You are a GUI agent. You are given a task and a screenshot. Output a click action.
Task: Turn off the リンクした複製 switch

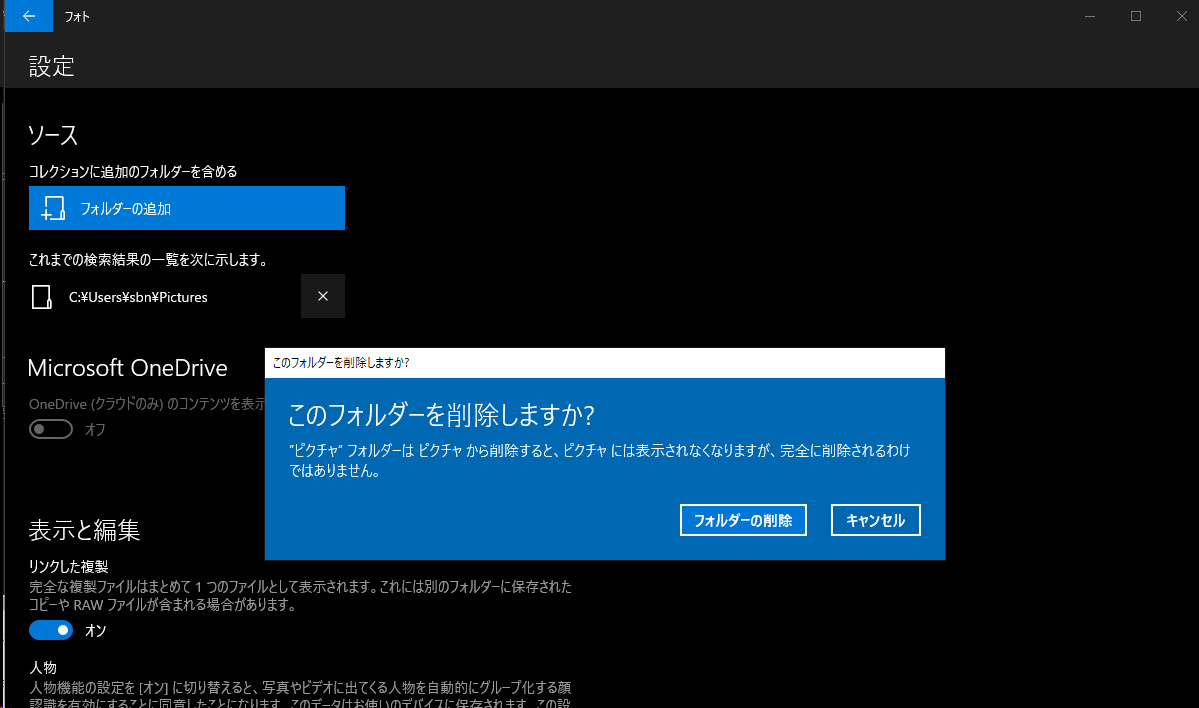(x=51, y=630)
